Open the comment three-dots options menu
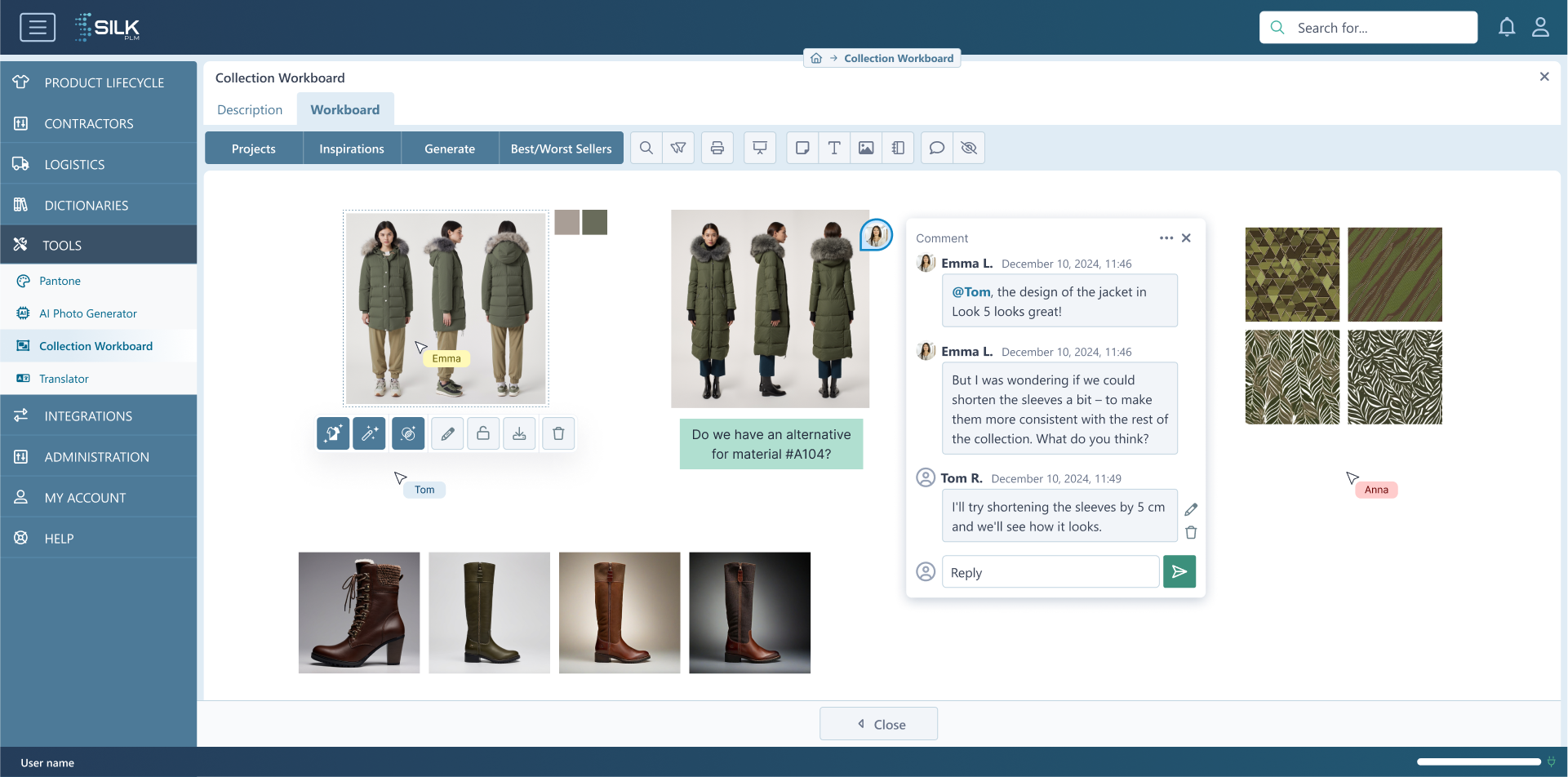 [x=1166, y=238]
